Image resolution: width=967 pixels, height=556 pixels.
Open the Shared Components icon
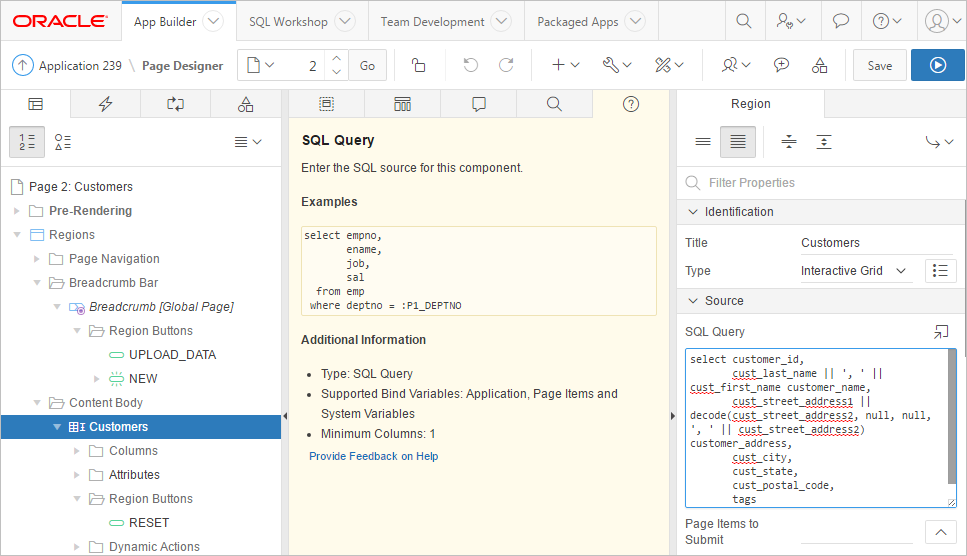819,65
